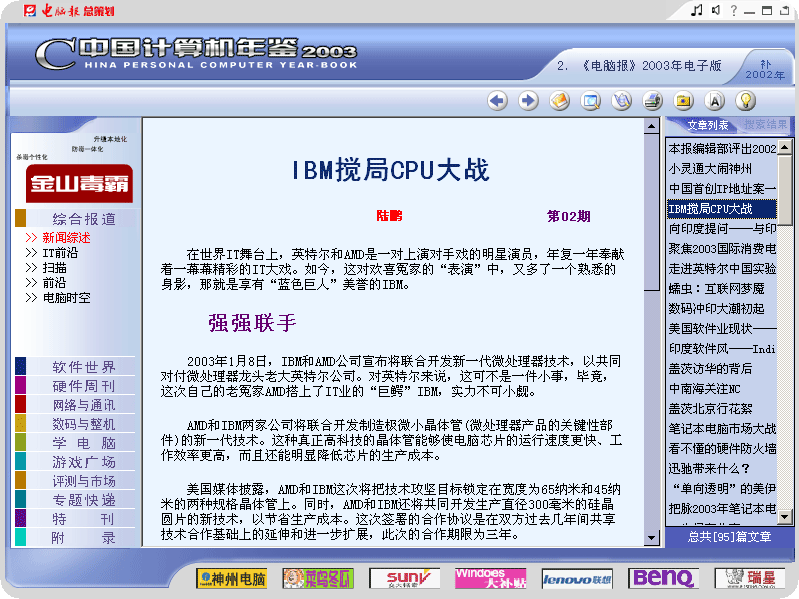
Task: Click the light bulb tips icon
Action: point(745,100)
